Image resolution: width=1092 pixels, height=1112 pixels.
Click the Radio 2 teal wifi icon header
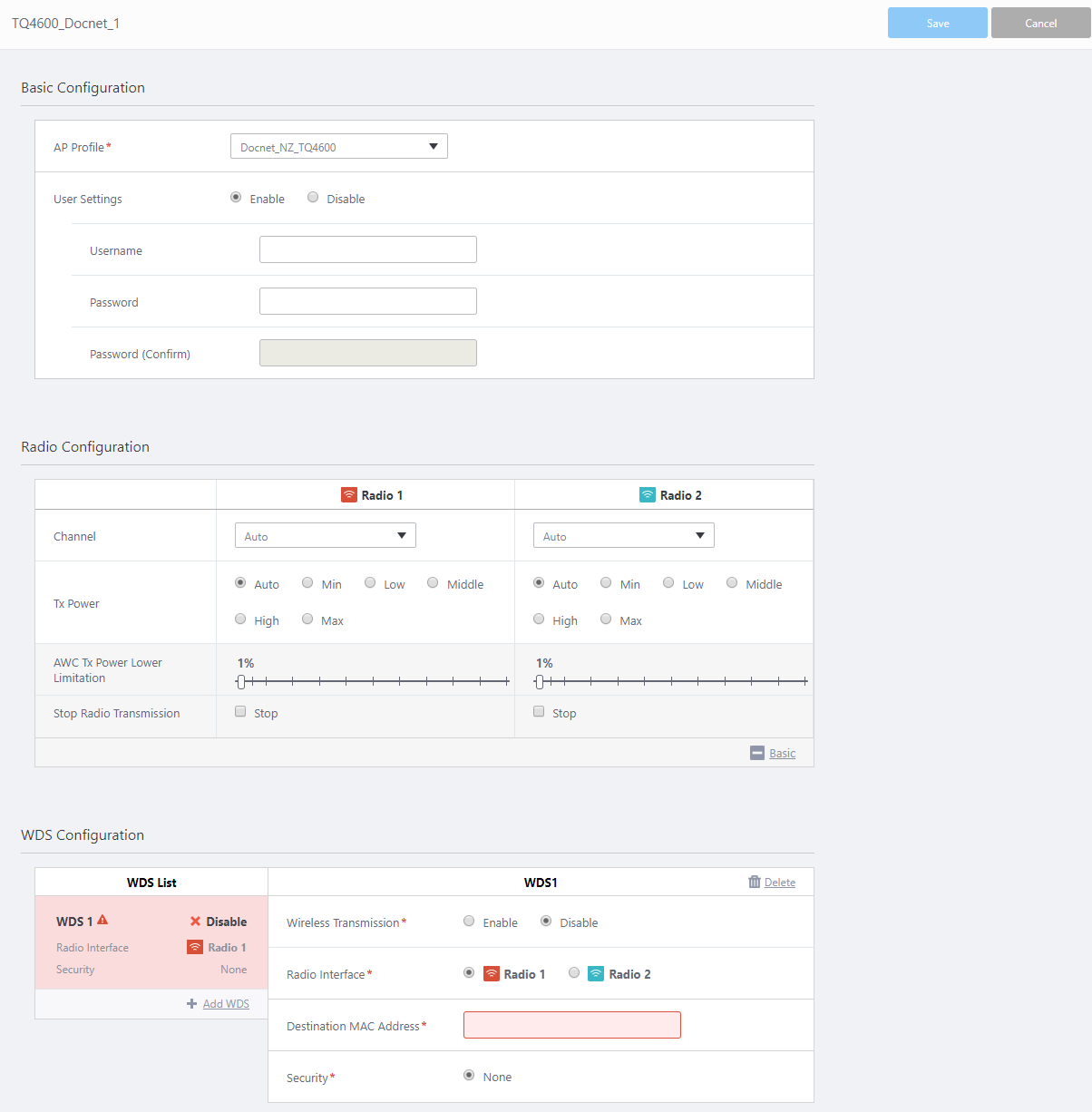point(648,495)
